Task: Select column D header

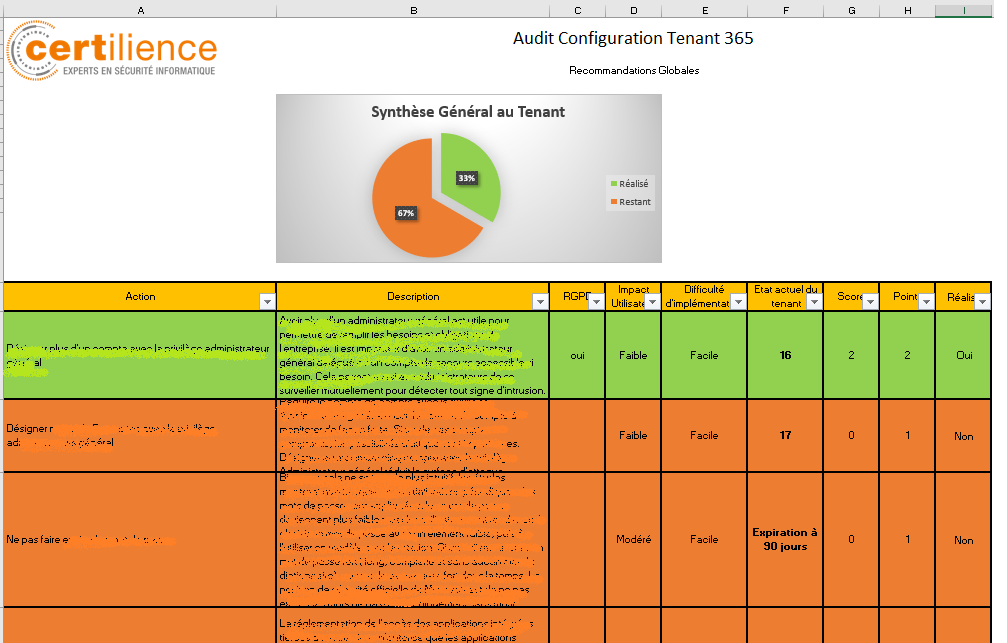Action: pos(634,10)
